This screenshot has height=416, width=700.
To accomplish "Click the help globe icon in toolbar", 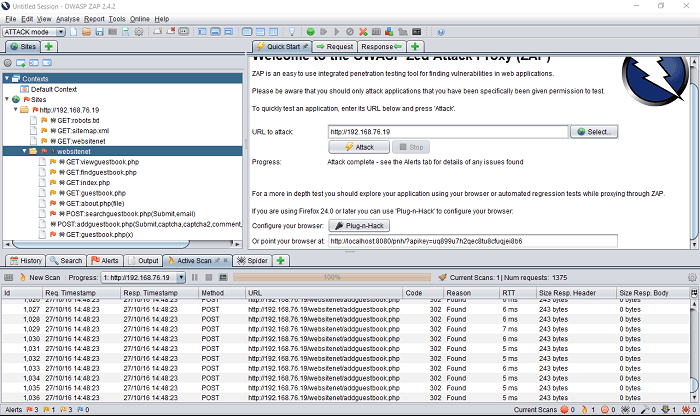I will point(441,32).
